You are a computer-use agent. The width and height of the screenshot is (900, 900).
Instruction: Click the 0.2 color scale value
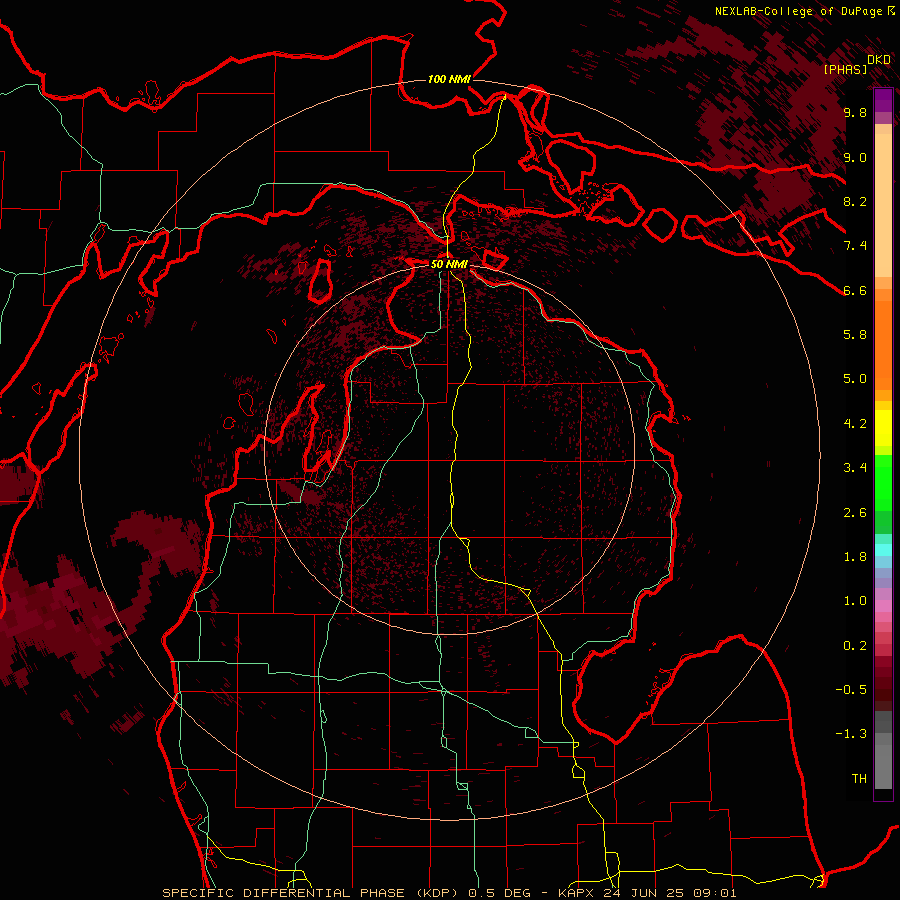(x=855, y=646)
